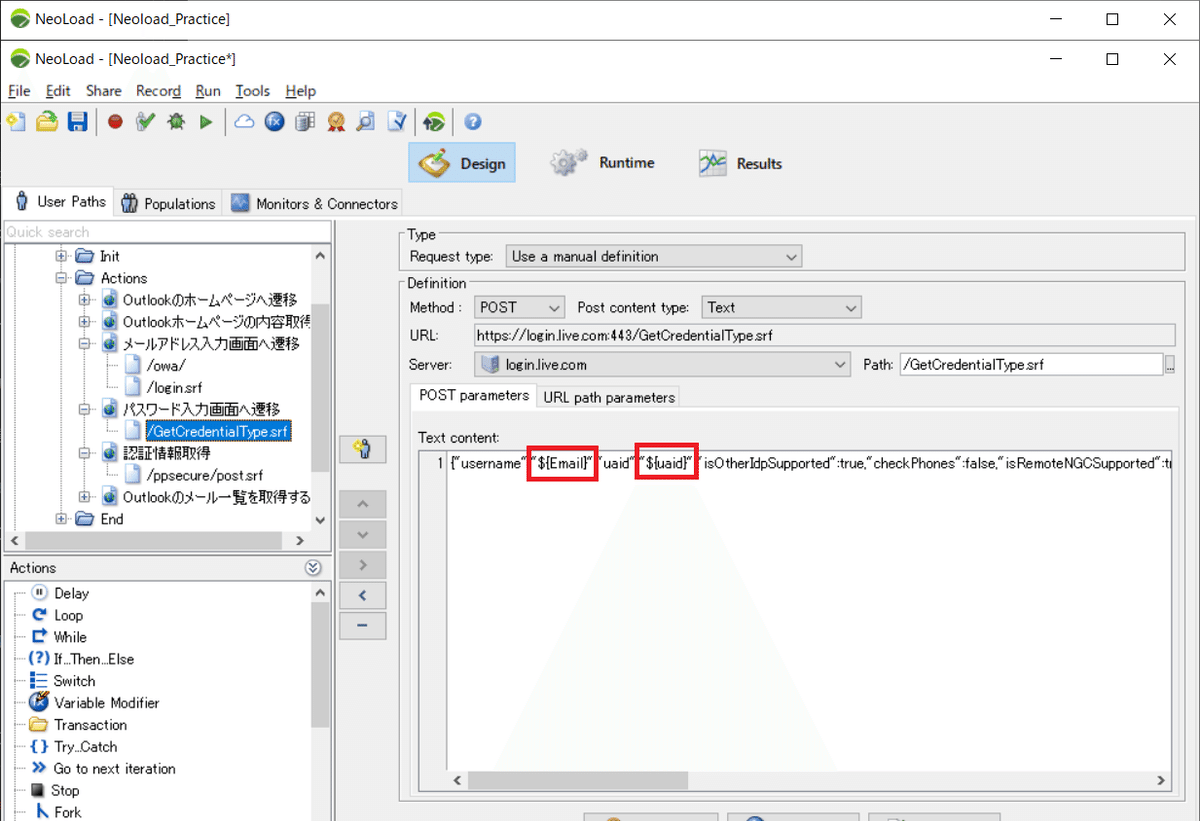
Task: Select /ppsecure/post.srf request in tree
Action: (204, 475)
